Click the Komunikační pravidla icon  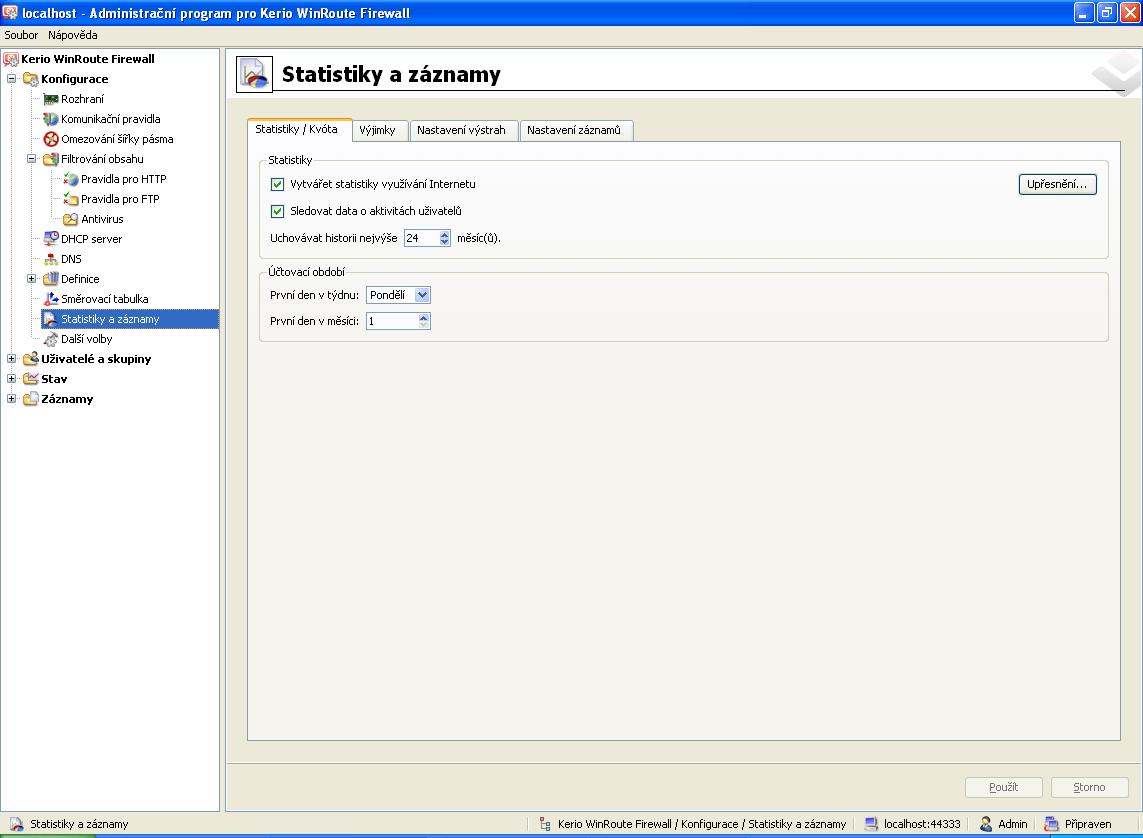point(51,119)
